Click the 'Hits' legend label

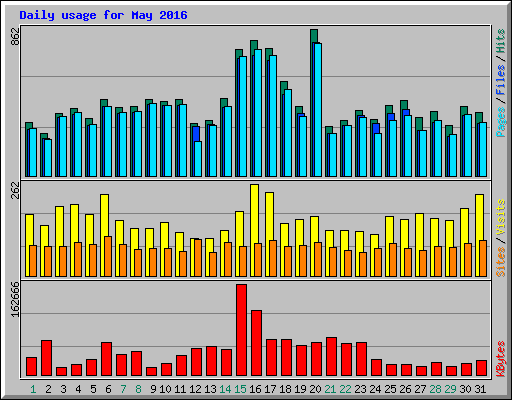(501, 41)
